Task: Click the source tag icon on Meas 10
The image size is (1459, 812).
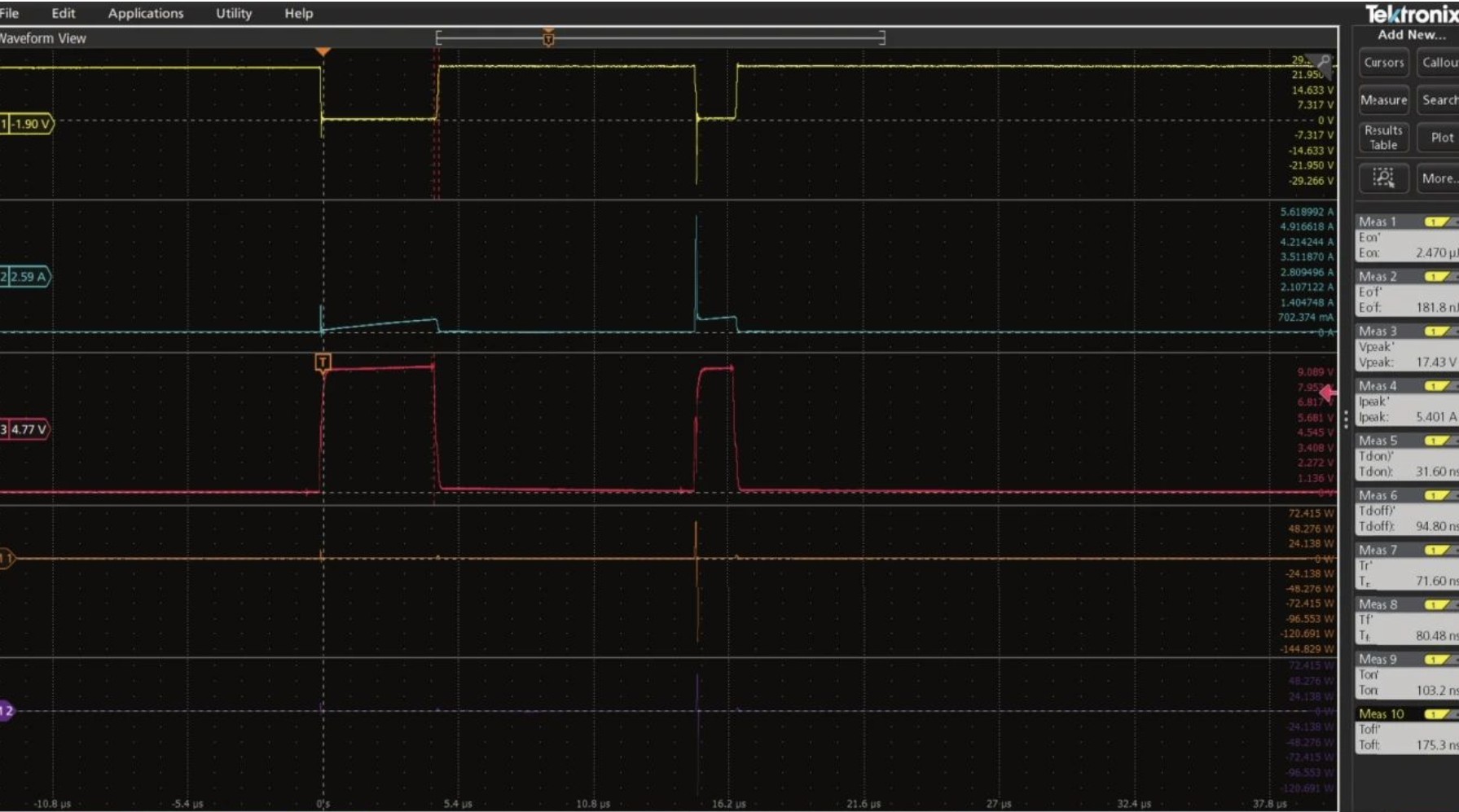Action: tap(1438, 713)
